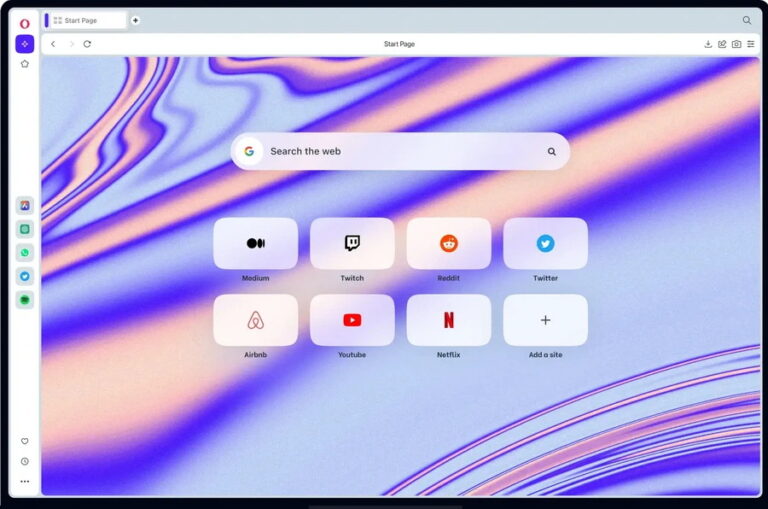The width and height of the screenshot is (768, 509).
Task: Click the search magnifier in search box
Action: [552, 151]
